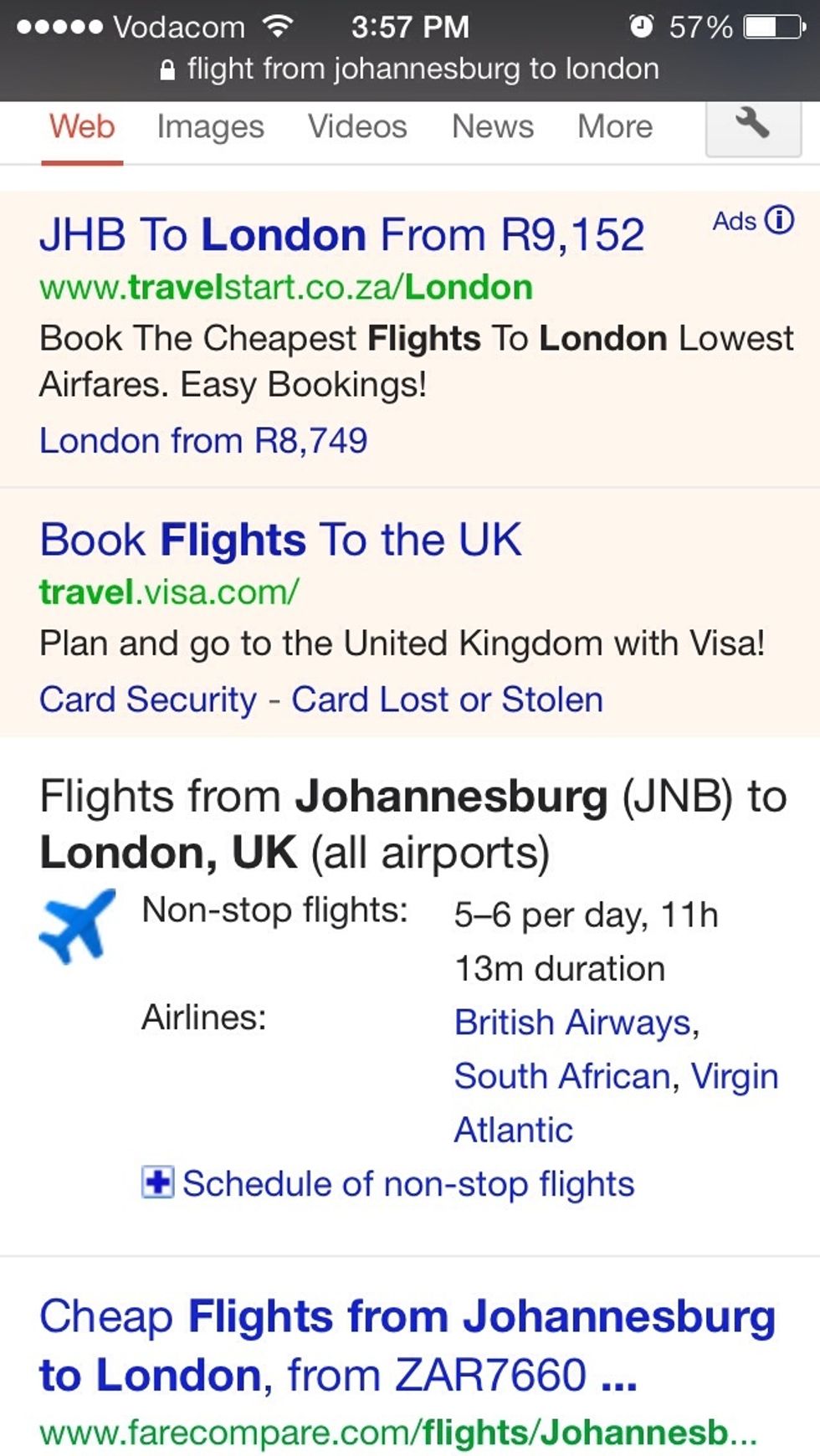Open Cheap Flights from Johannesburg farecompare result
This screenshot has height=1456, width=820.
point(407,1346)
